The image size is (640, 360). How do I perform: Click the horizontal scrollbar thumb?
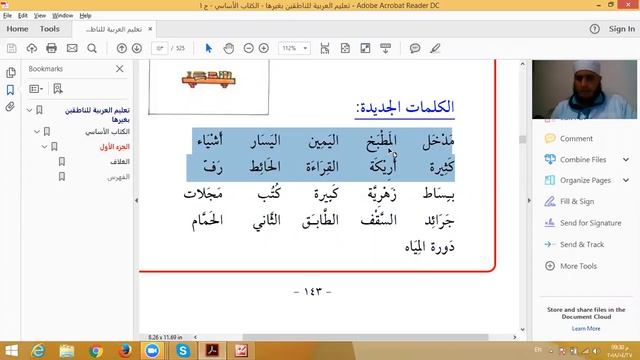click(x=365, y=337)
